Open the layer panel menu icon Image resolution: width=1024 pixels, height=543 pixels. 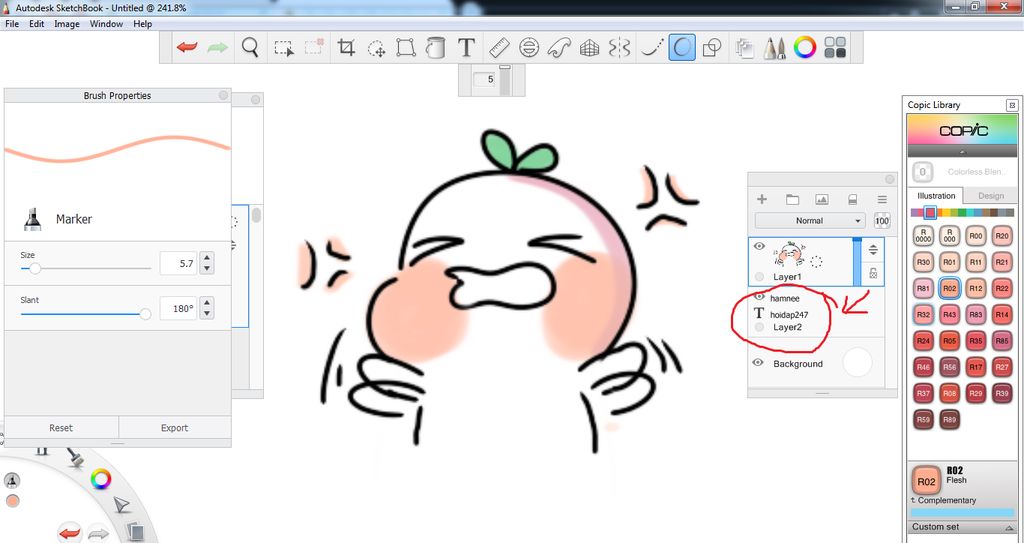[882, 199]
